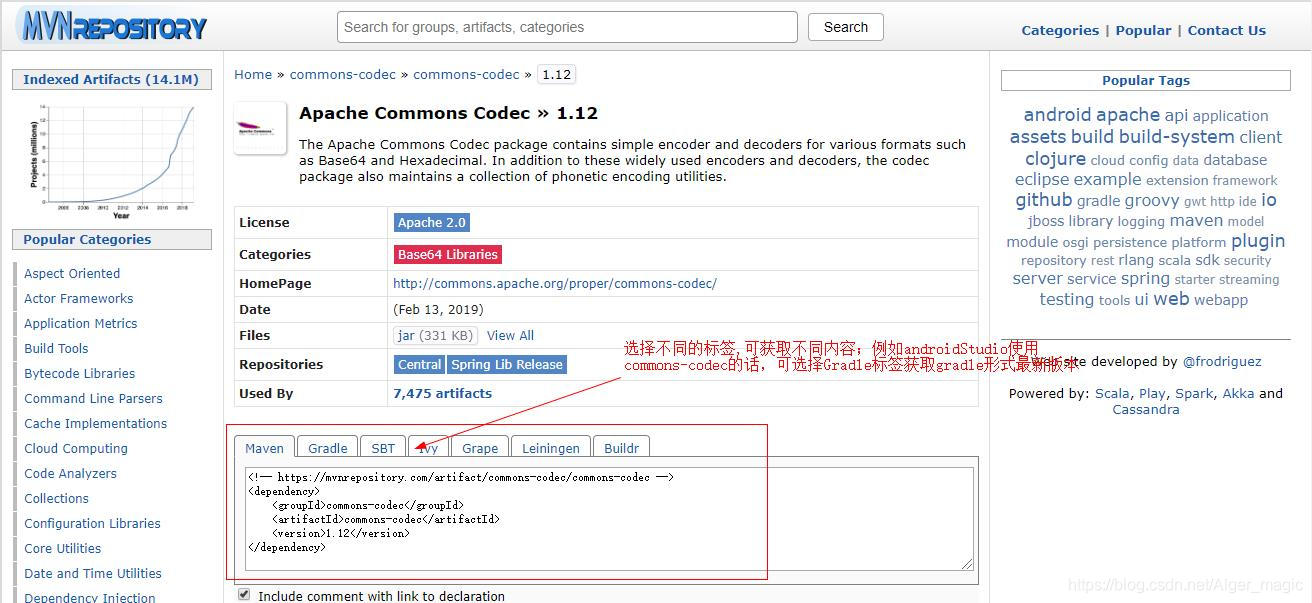
Task: Click the MVNRepository logo
Action: [112, 27]
